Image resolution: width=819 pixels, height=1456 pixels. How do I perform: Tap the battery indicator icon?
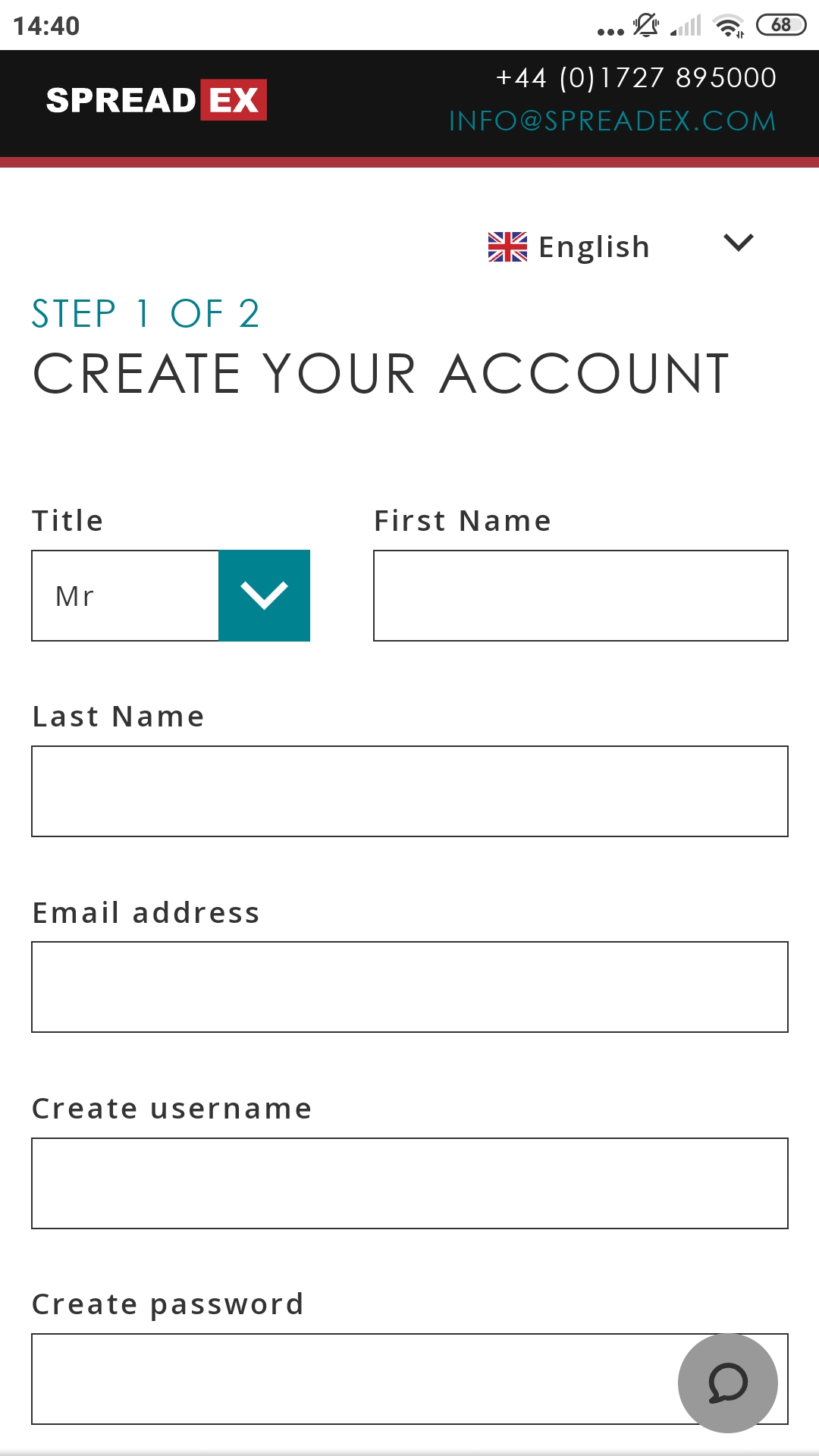pos(781,25)
